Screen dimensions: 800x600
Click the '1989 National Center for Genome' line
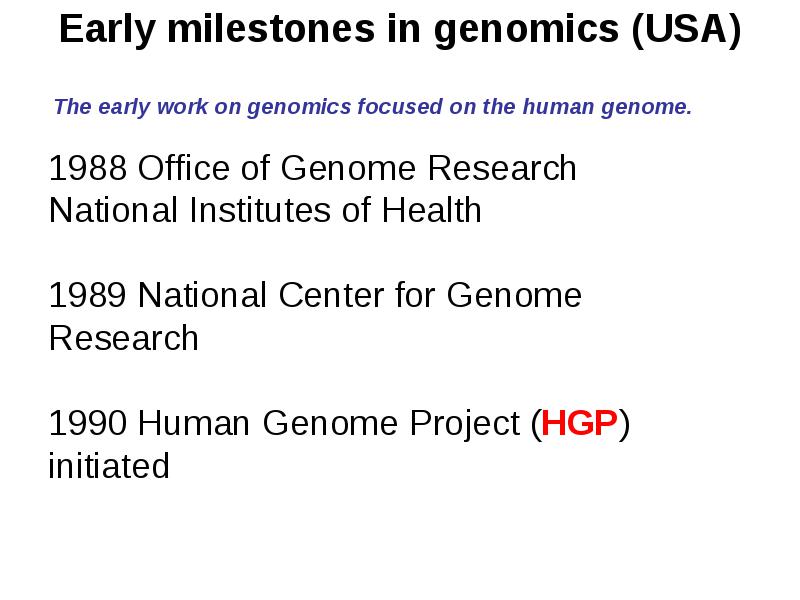(x=315, y=295)
